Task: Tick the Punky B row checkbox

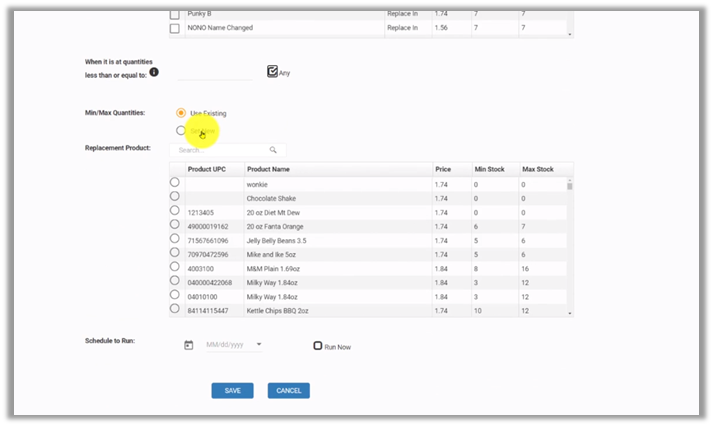Action: pos(175,14)
